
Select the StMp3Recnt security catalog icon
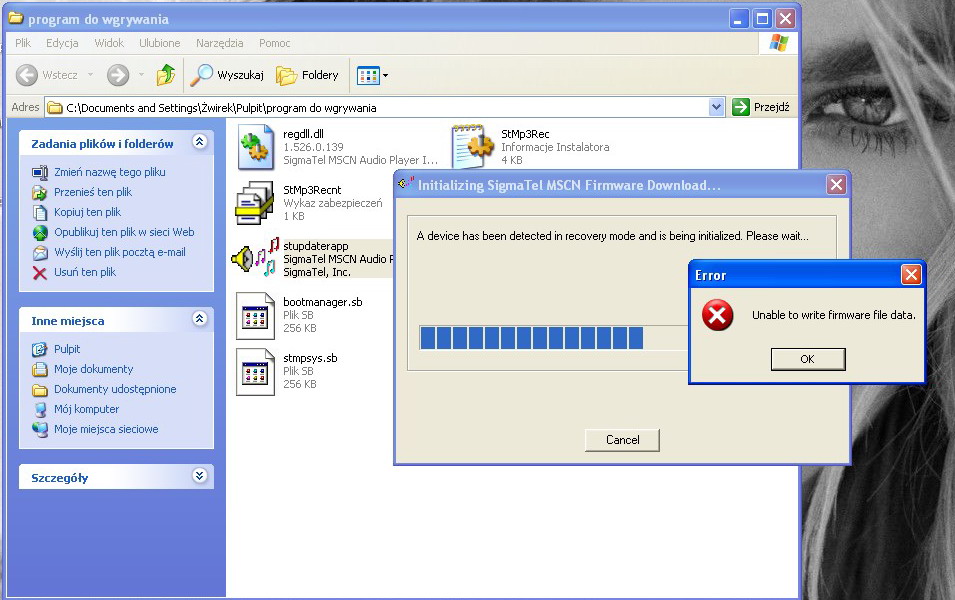[x=255, y=203]
